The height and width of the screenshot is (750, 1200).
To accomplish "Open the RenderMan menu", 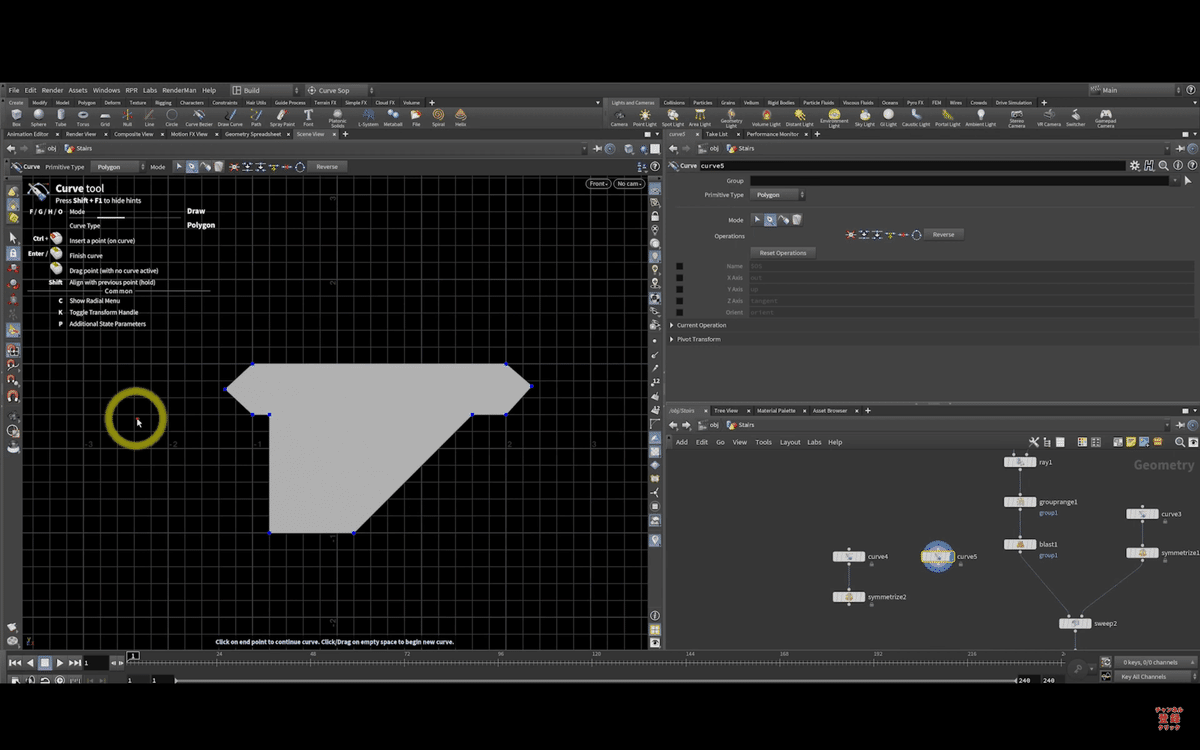I will click(179, 90).
